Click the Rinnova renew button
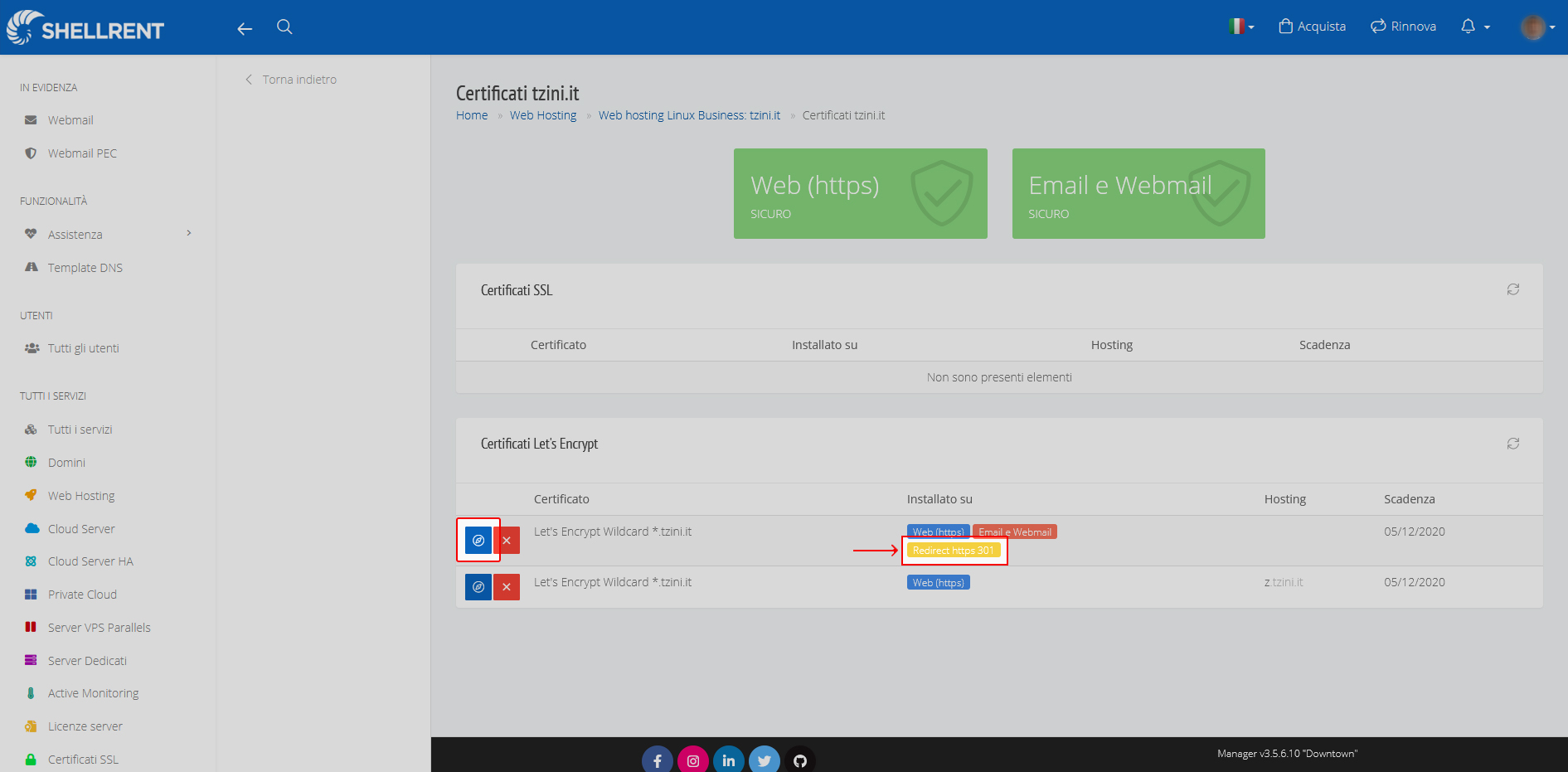1568x772 pixels. pyautogui.click(x=1403, y=27)
